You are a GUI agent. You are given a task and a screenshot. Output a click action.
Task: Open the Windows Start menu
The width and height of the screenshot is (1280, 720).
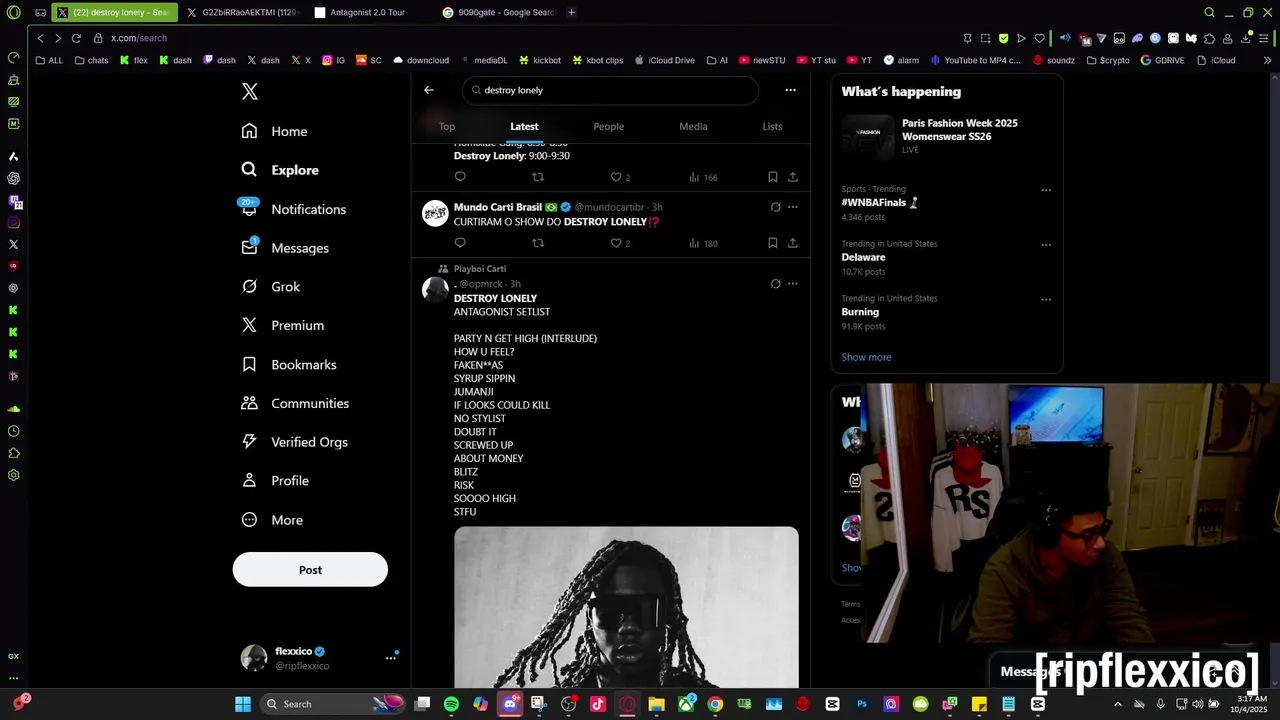(243, 704)
